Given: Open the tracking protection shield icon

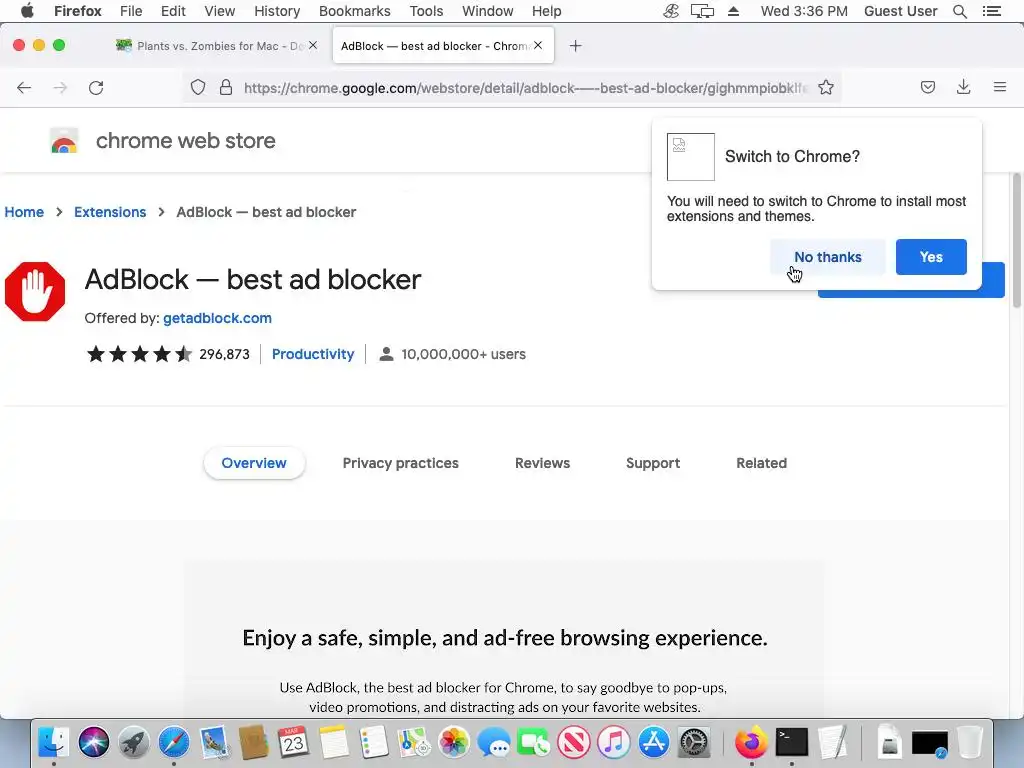Looking at the screenshot, I should click(198, 88).
